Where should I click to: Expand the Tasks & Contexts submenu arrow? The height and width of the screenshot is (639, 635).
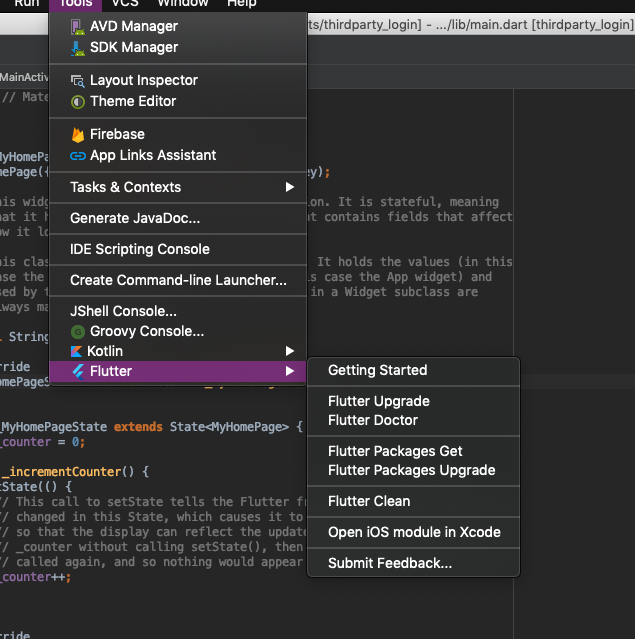pyautogui.click(x=290, y=187)
